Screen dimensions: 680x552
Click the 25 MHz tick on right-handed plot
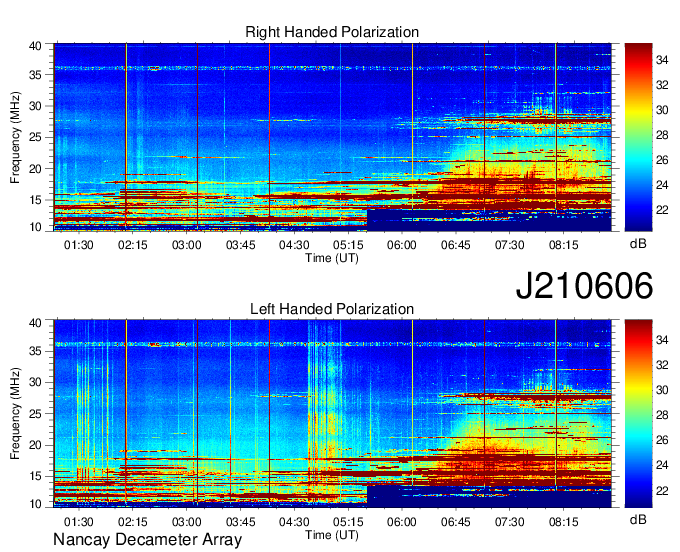[x=35, y=137]
